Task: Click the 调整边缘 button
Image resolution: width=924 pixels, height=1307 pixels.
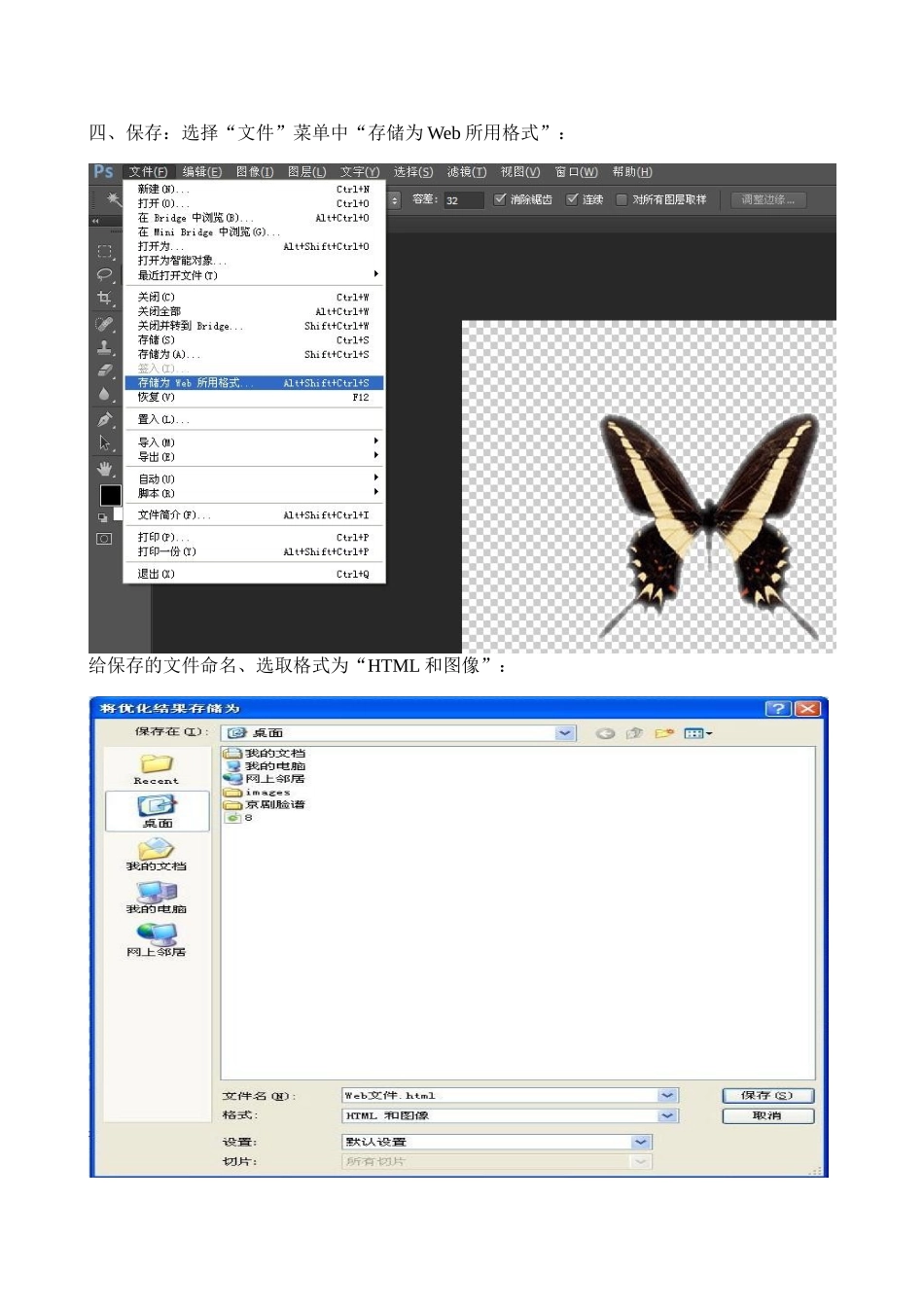Action: (x=767, y=200)
